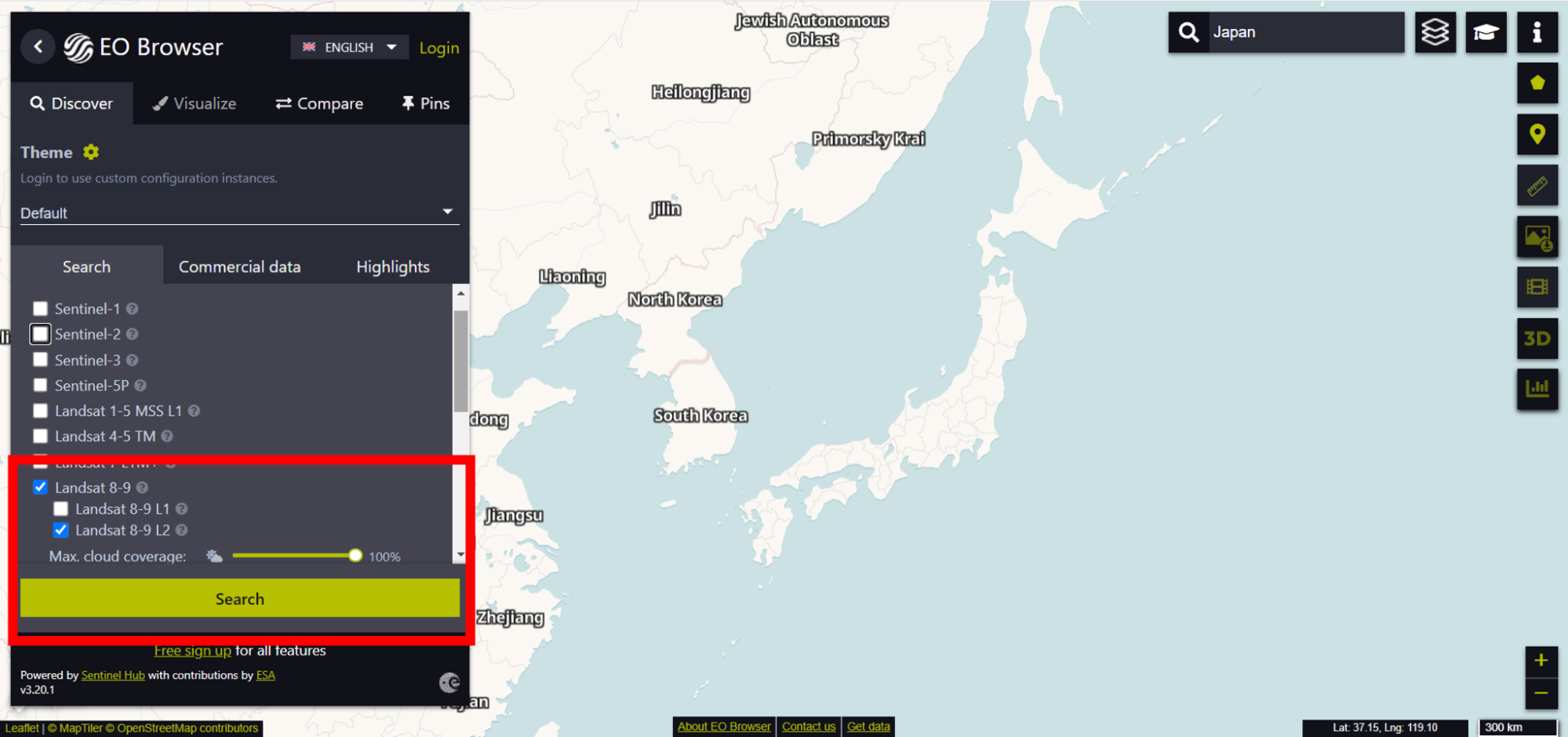Switch to the Discover tab
The height and width of the screenshot is (737, 1568).
click(x=72, y=103)
